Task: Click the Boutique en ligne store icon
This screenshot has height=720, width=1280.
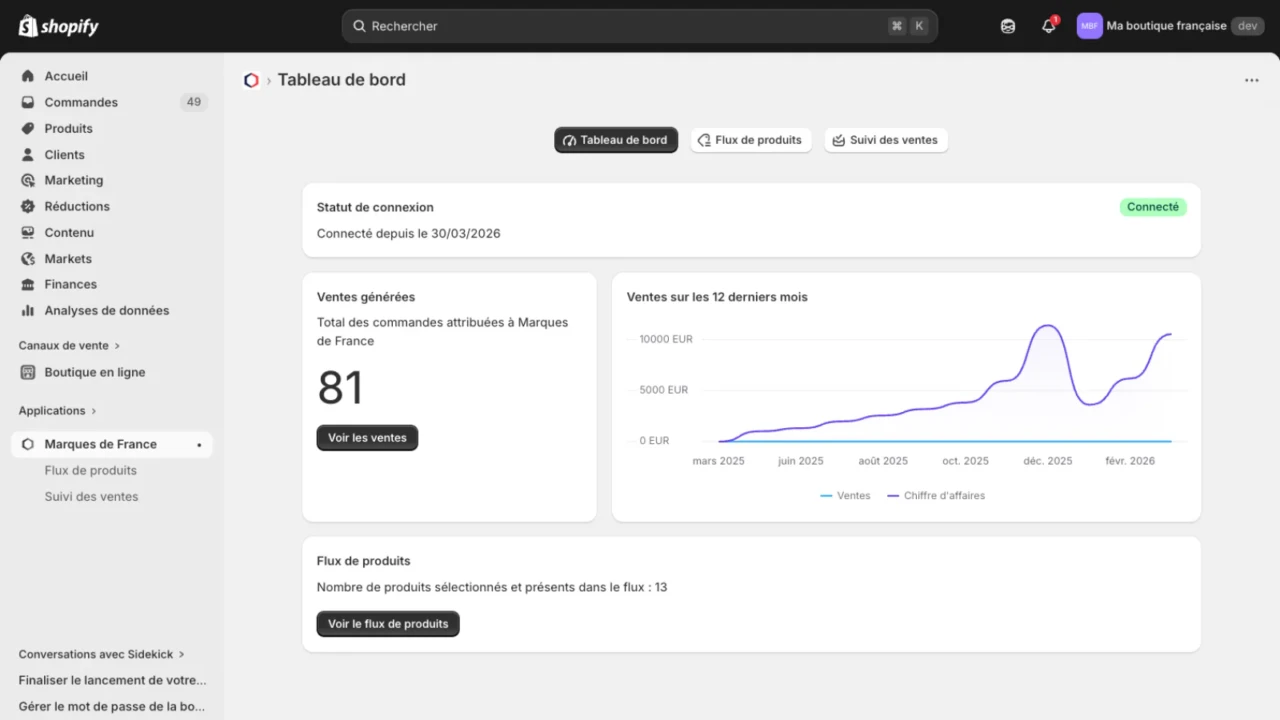Action: click(x=28, y=372)
